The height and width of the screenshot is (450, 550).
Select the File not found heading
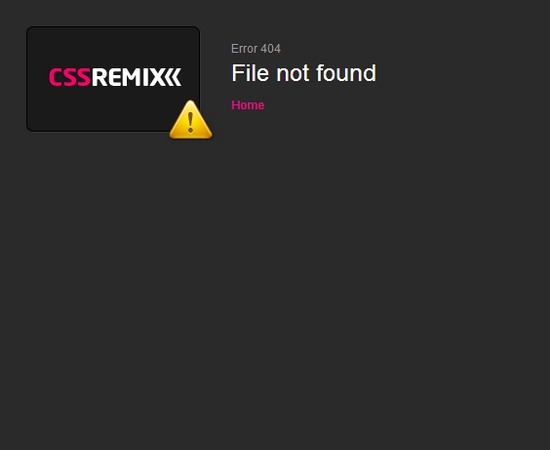[304, 73]
